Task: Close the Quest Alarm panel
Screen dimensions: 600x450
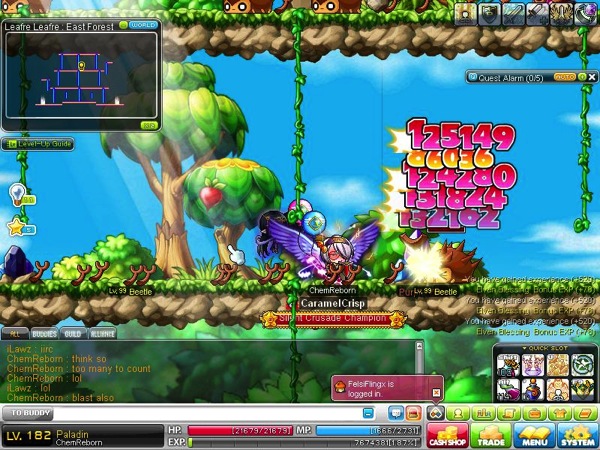Action: tap(592, 77)
